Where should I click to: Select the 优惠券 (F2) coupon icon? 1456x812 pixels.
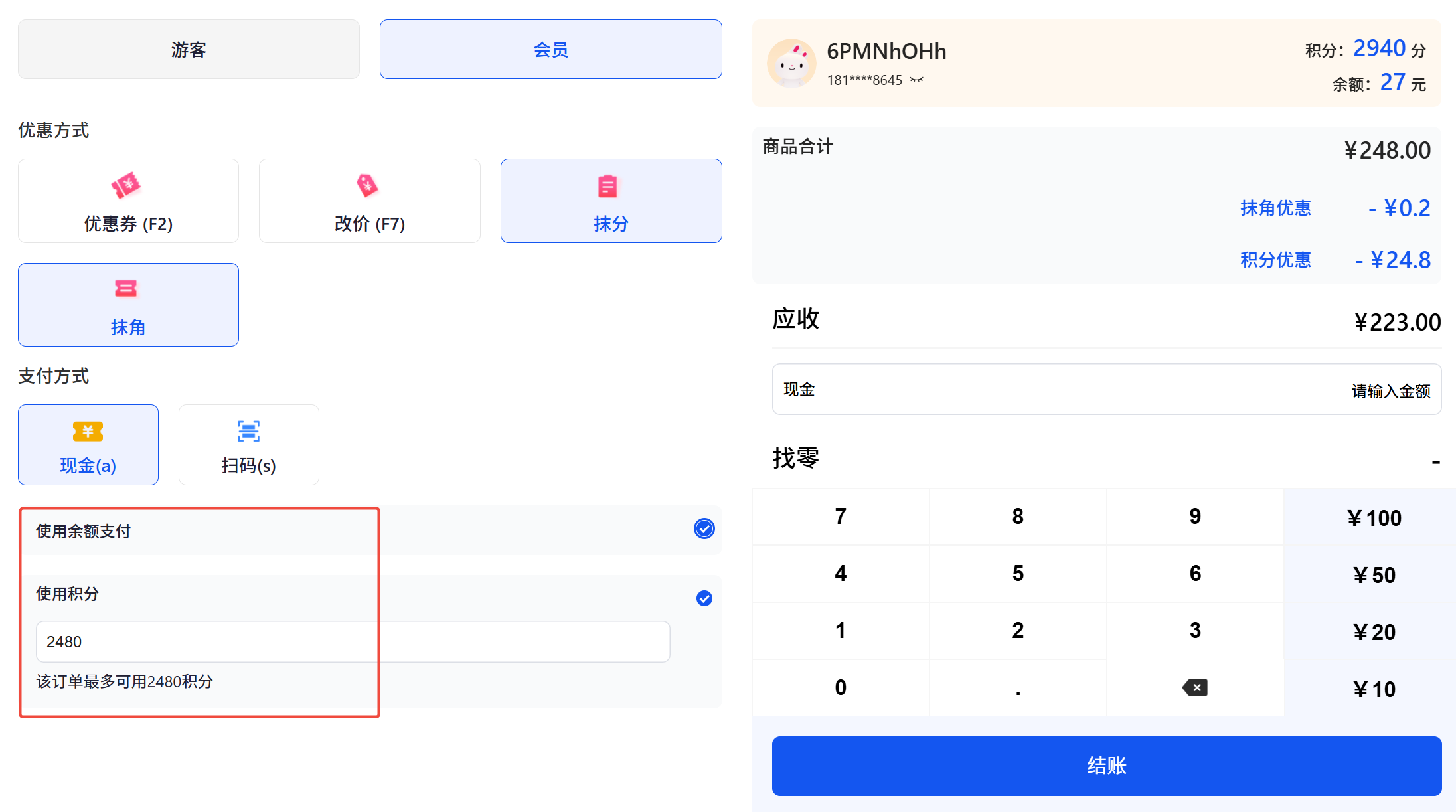[x=125, y=186]
